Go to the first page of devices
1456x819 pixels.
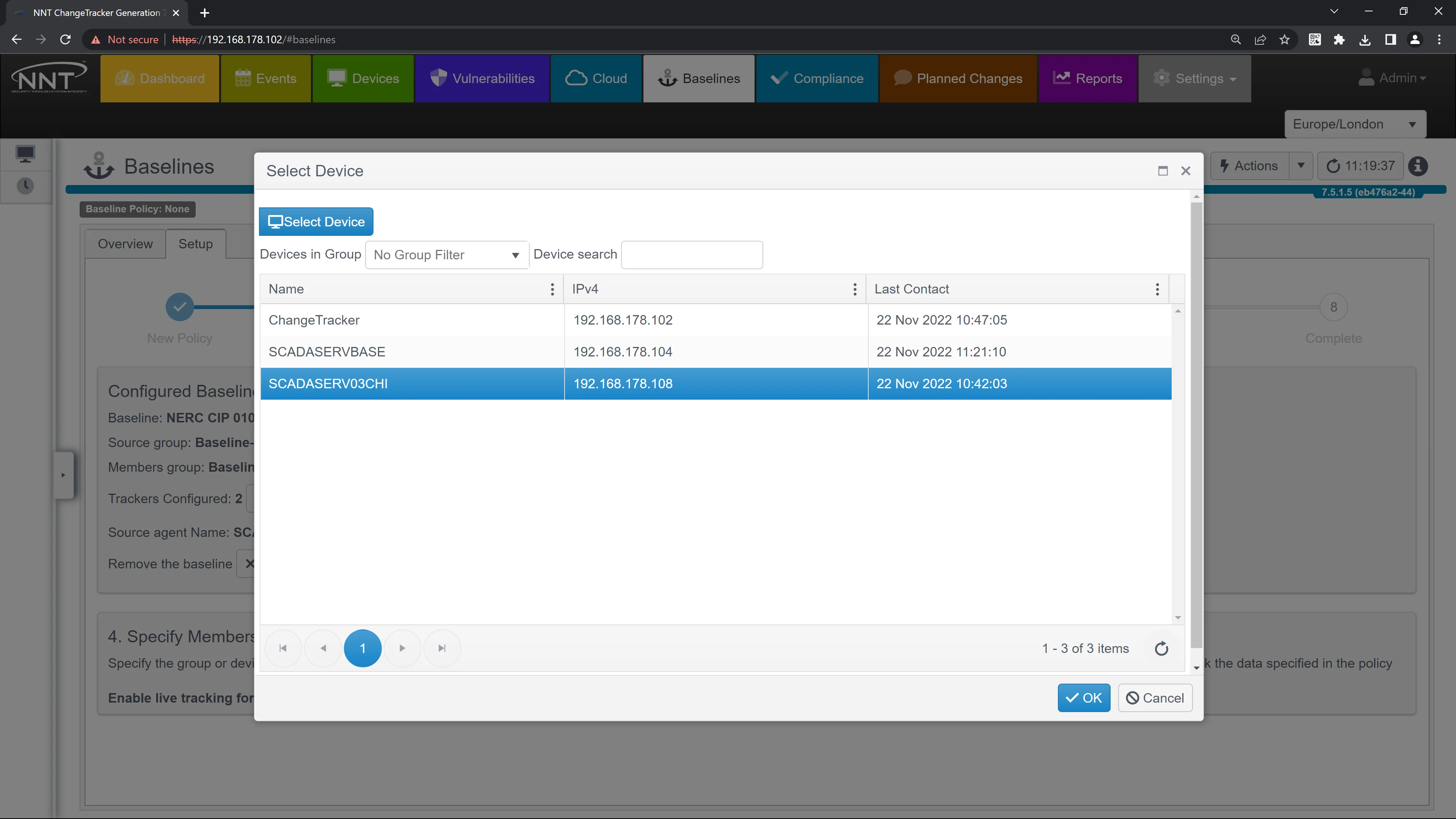(283, 648)
